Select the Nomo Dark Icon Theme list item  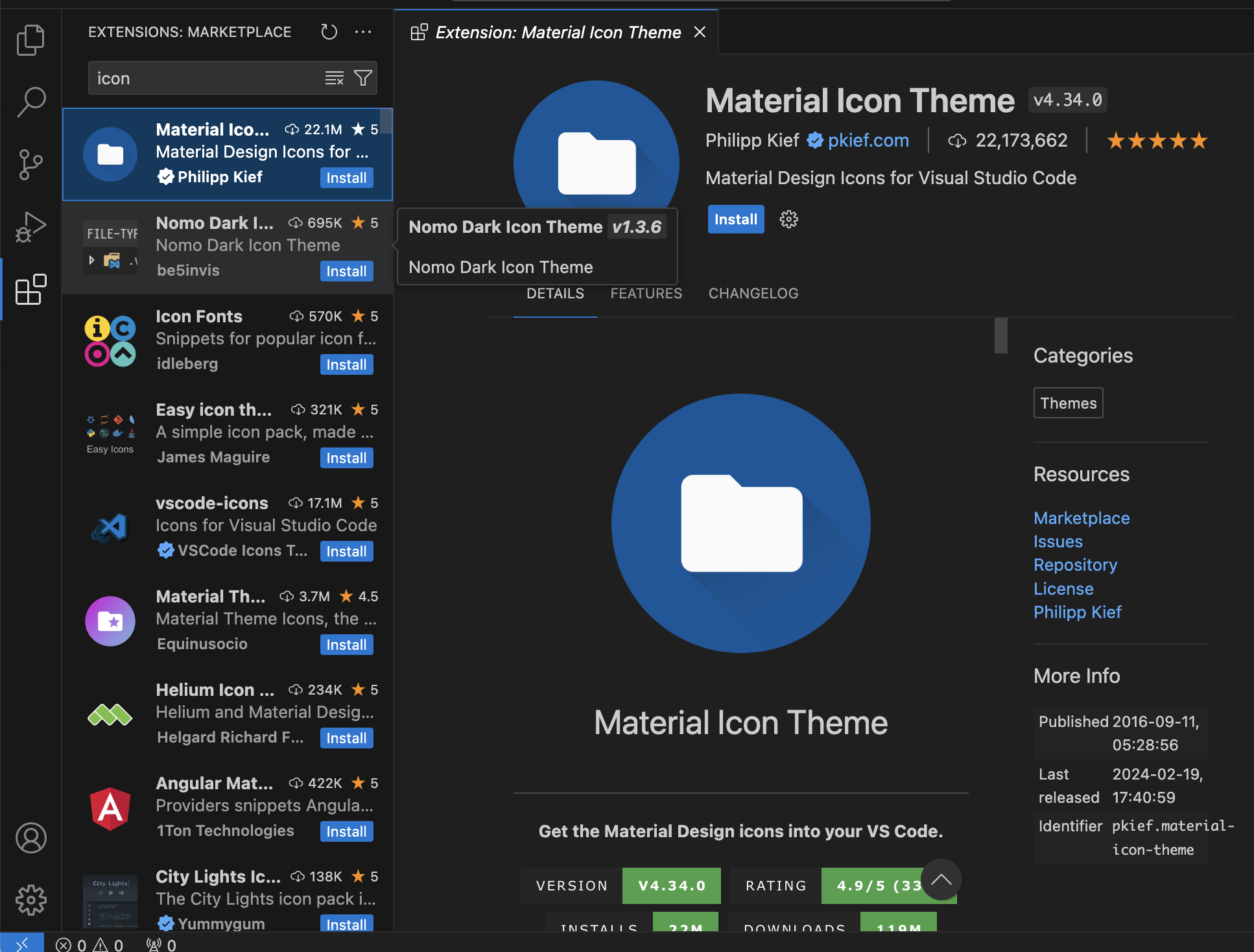228,248
